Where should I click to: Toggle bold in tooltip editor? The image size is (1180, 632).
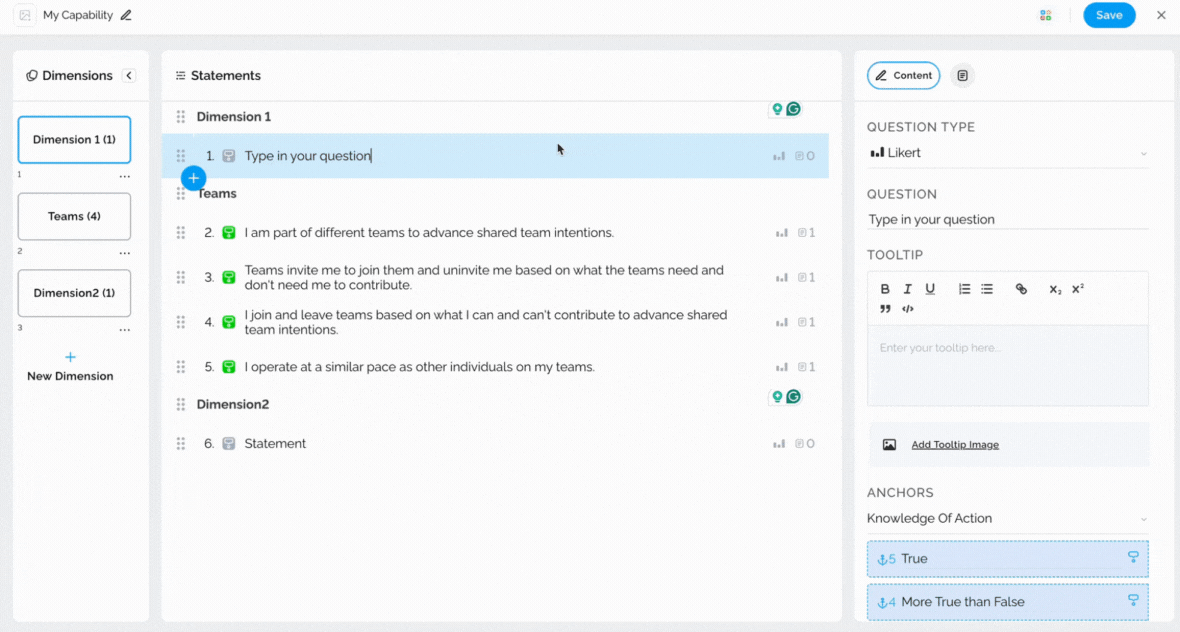click(x=885, y=289)
